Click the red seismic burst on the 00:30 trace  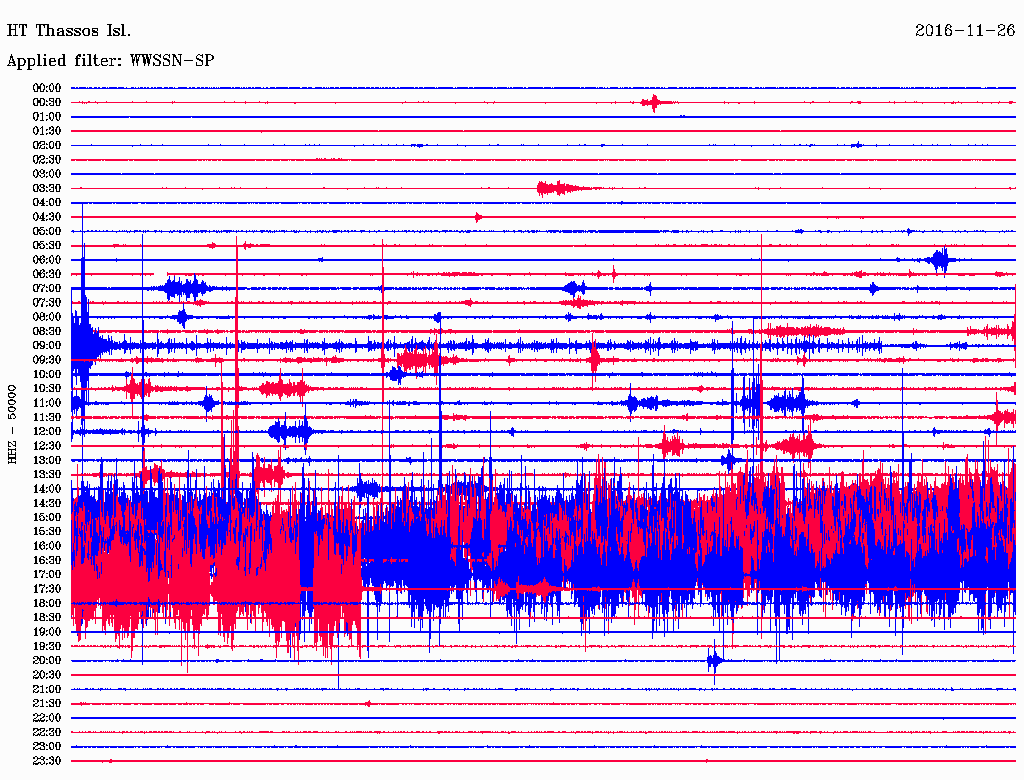click(x=657, y=103)
